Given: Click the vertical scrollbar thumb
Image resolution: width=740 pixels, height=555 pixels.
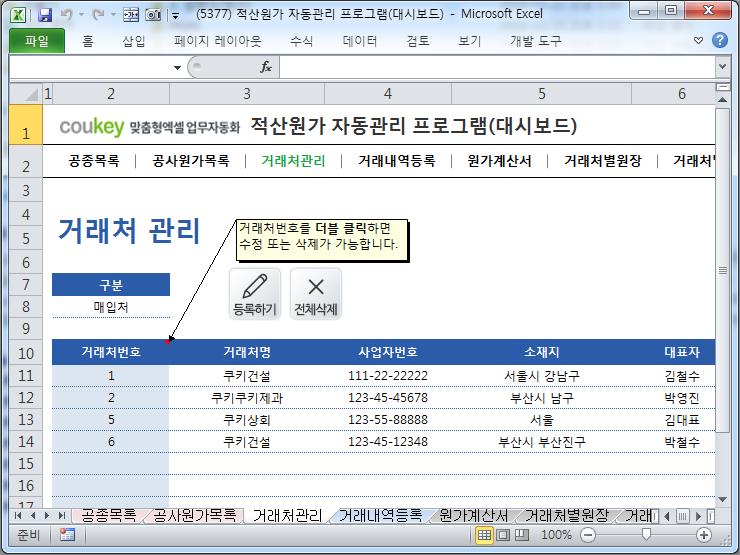Looking at the screenshot, I should 723,270.
